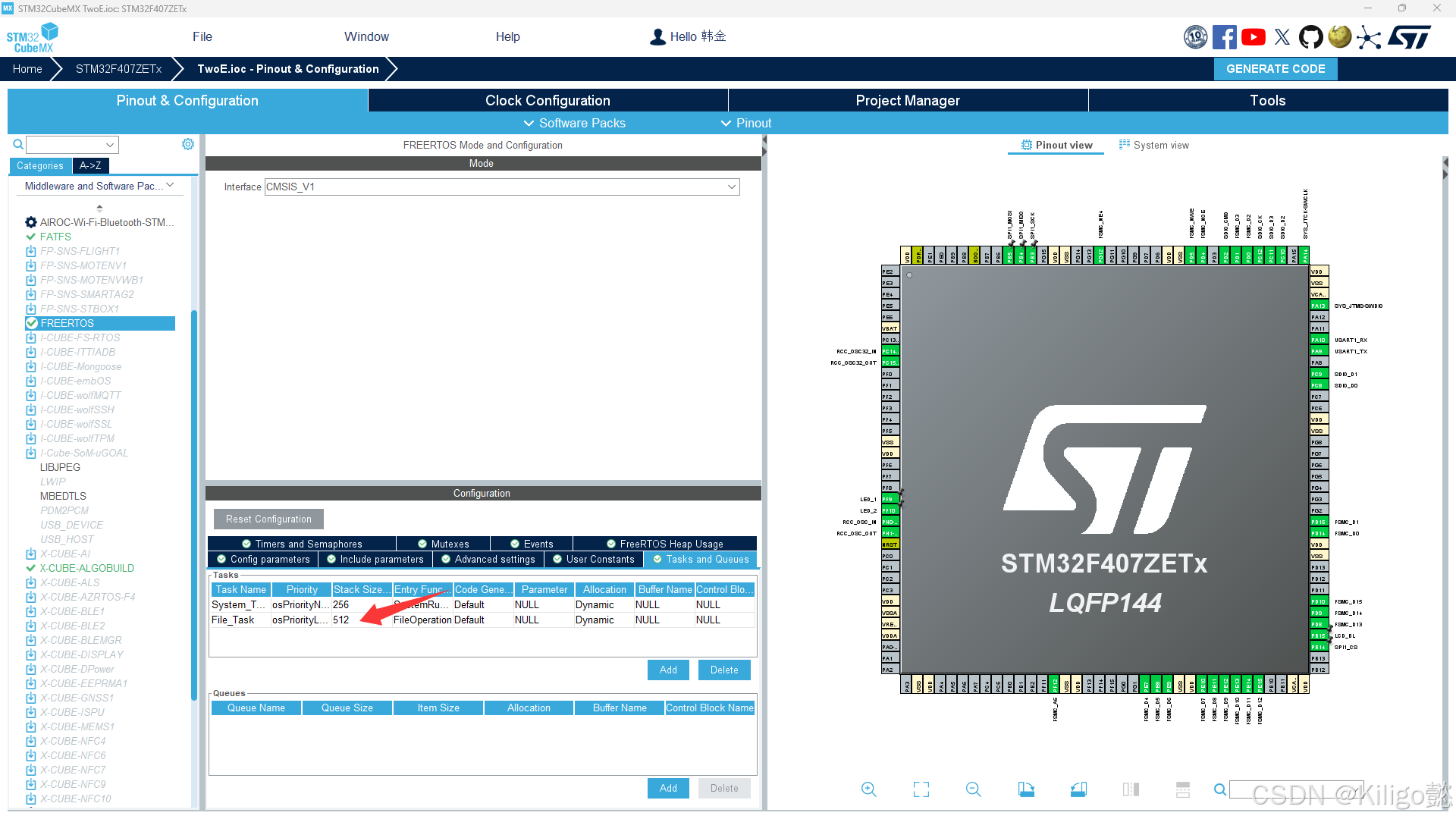This screenshot has height=819, width=1456.
Task: Open the settings gear beside the search box
Action: [188, 144]
